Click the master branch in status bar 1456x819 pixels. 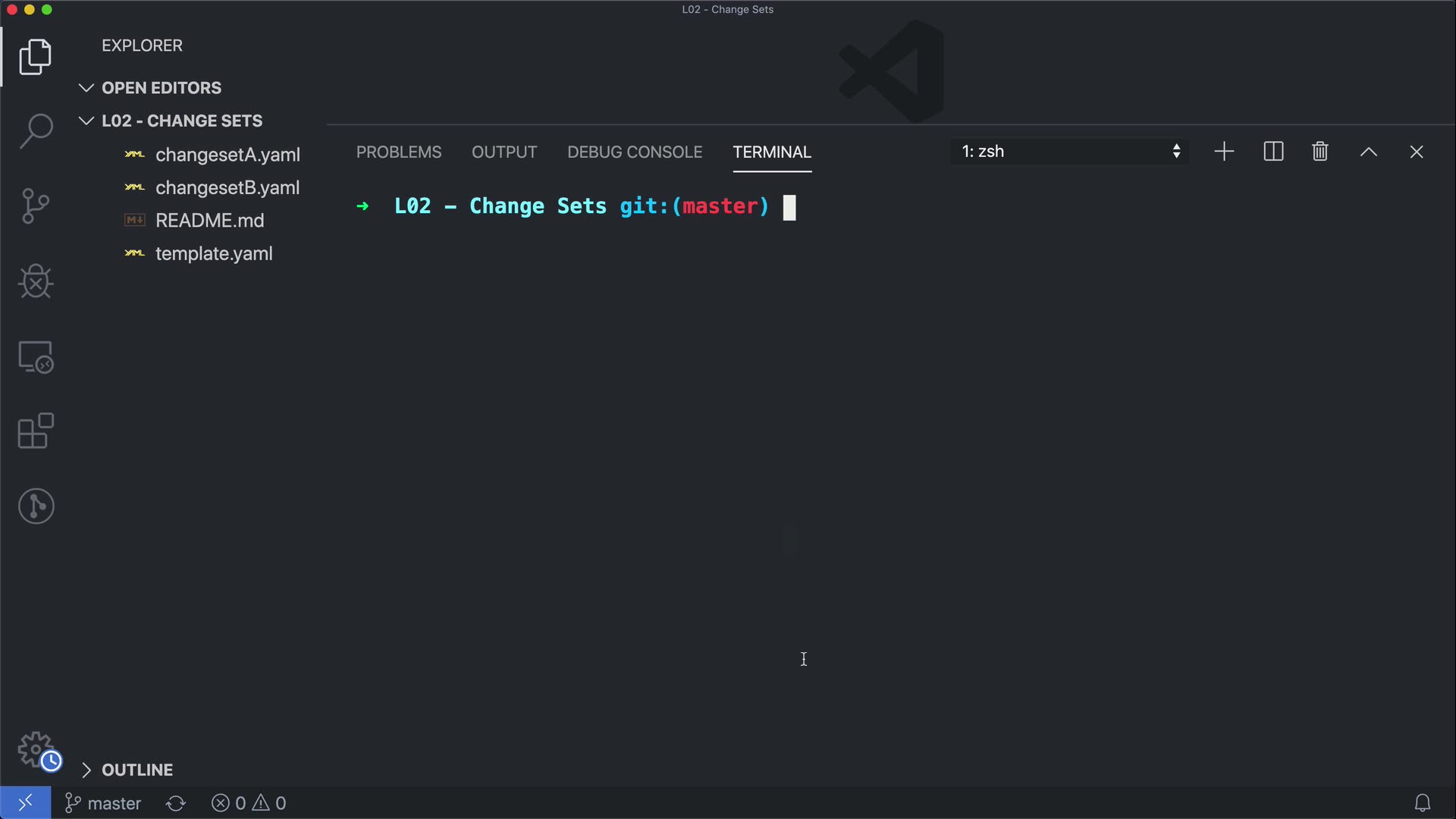(104, 803)
